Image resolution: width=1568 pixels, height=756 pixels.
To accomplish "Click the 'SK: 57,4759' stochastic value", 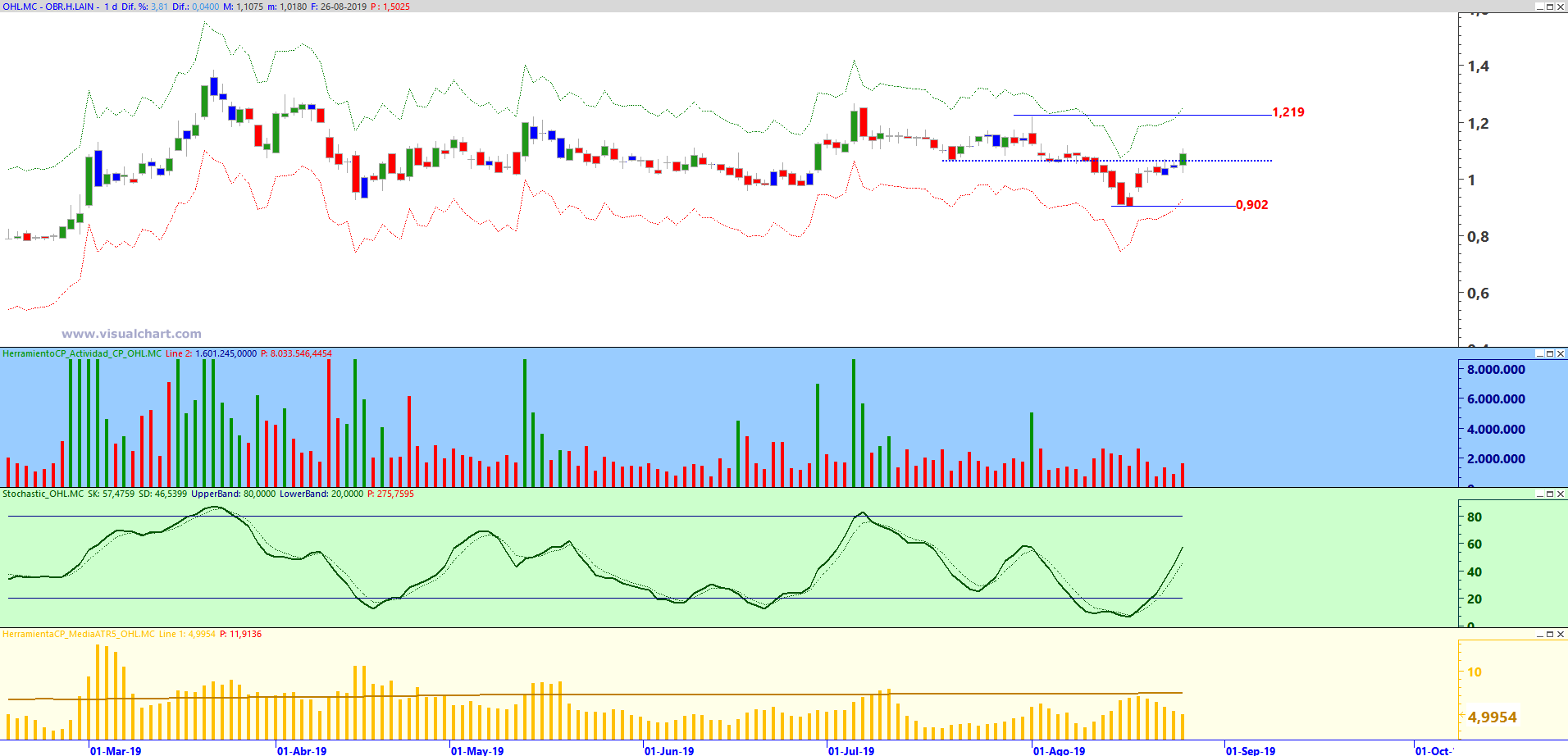I will tap(111, 494).
